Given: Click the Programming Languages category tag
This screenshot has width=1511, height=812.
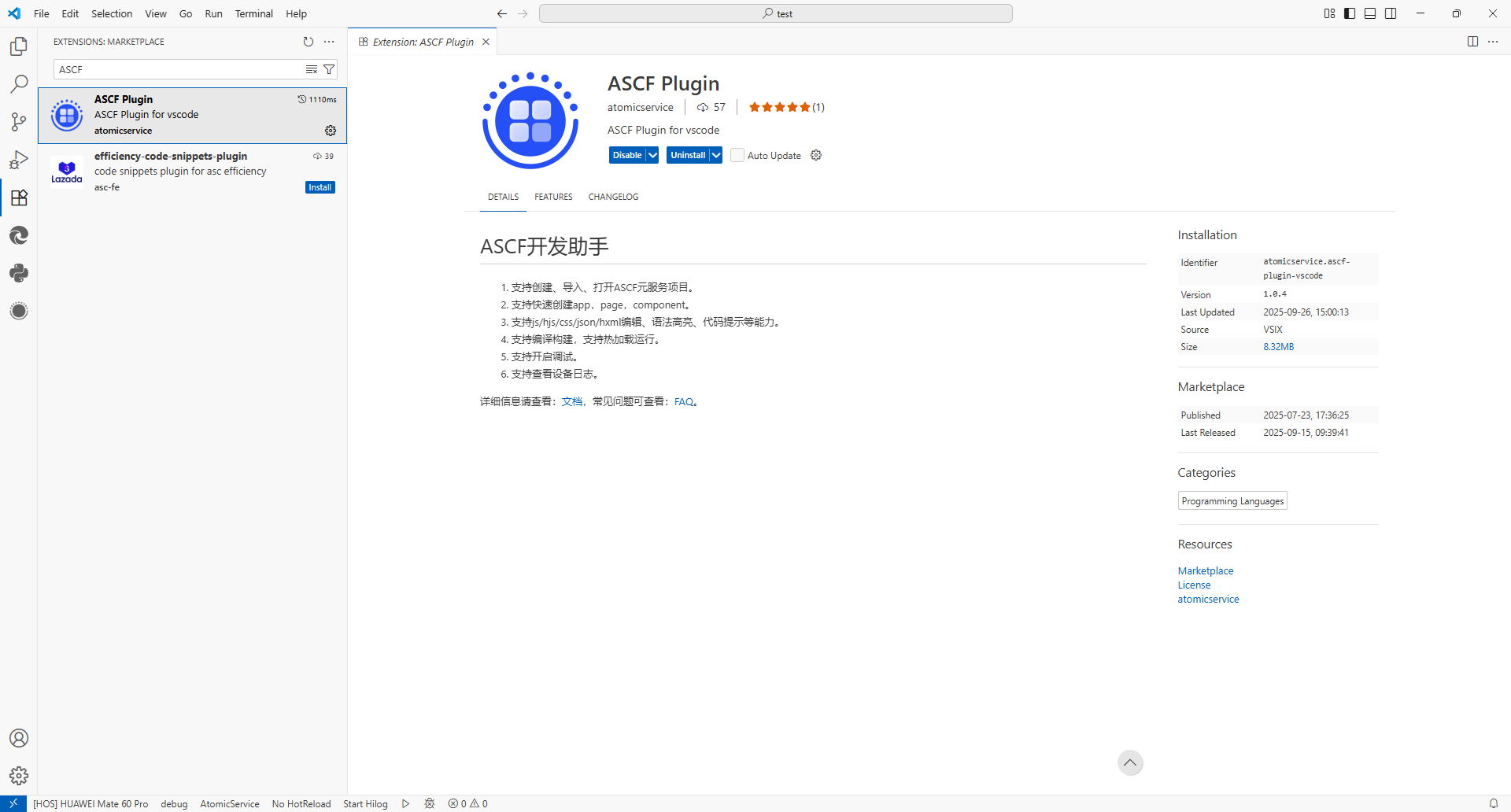Looking at the screenshot, I should (x=1232, y=501).
